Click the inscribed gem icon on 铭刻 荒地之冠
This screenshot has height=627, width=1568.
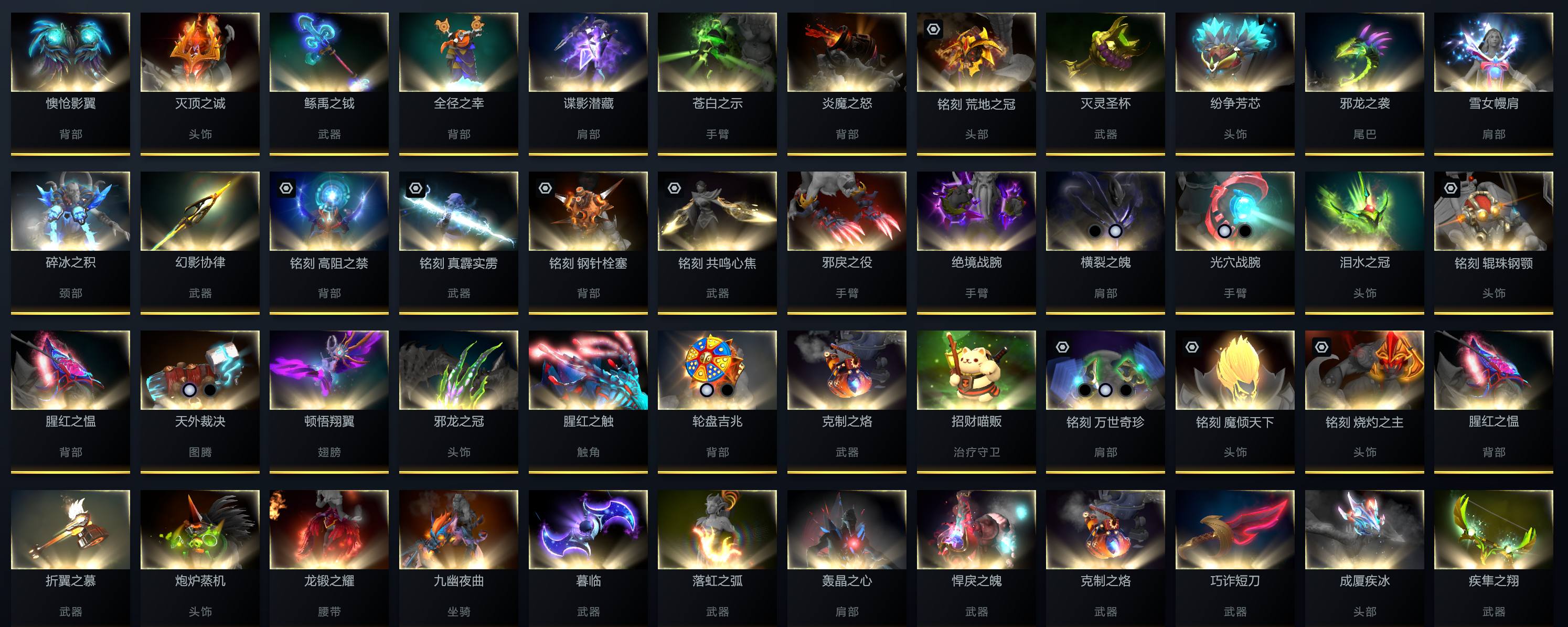click(933, 29)
